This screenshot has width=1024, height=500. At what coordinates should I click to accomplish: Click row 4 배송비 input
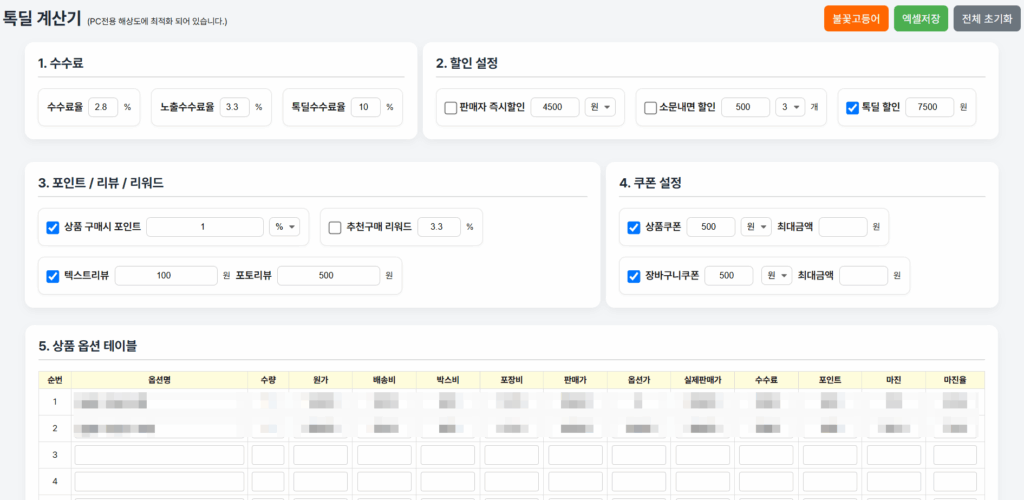[384, 482]
